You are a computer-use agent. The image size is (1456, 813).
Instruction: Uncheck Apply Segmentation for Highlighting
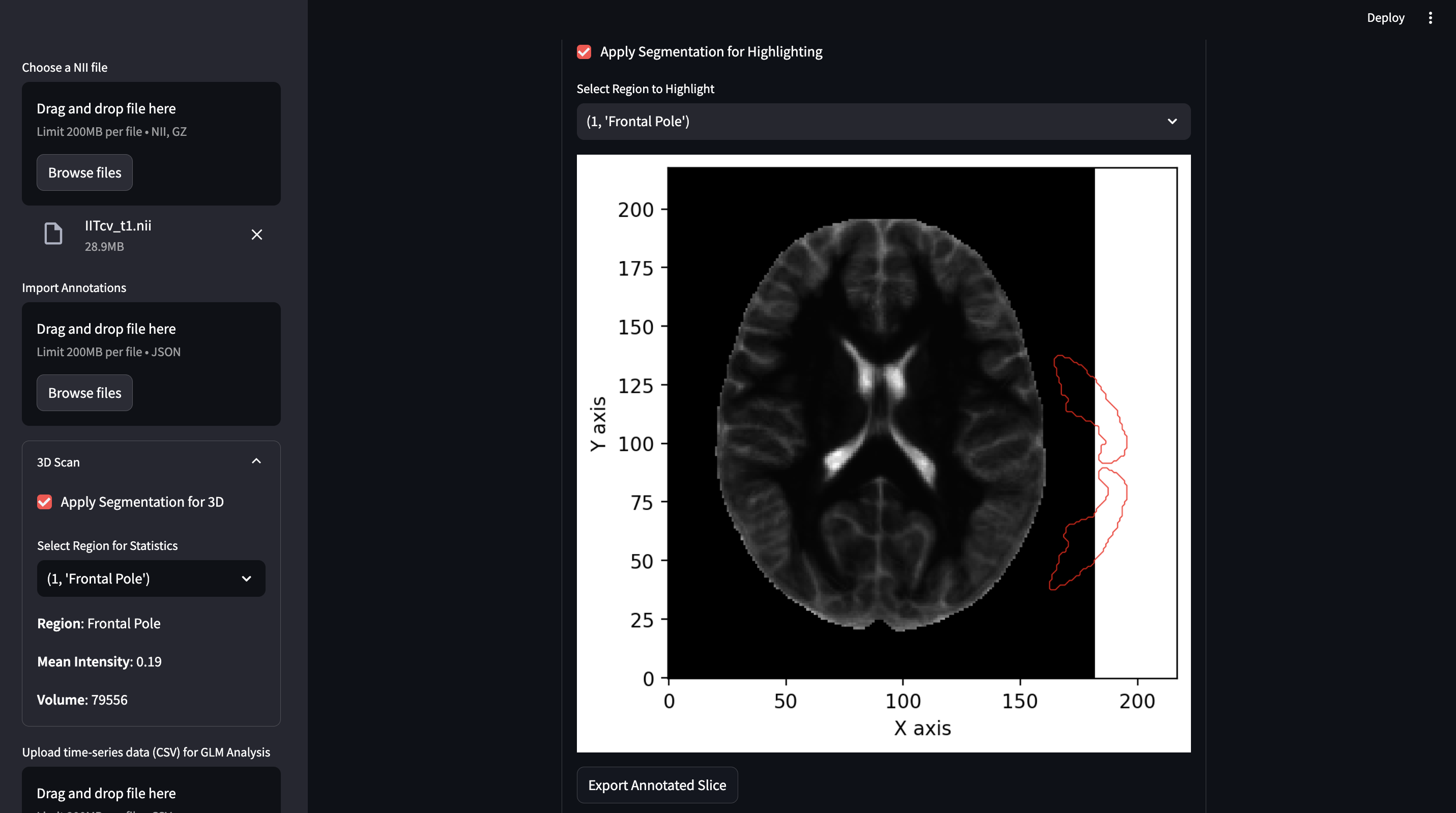(584, 52)
